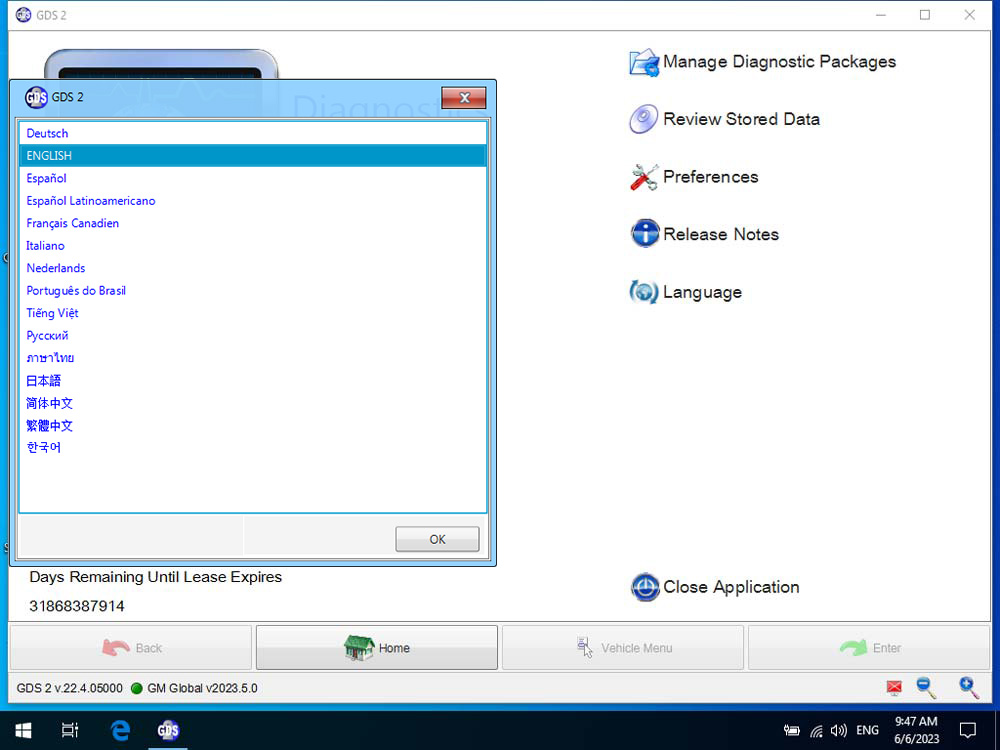
Task: Select Deutsch in the language list
Action: pos(253,133)
